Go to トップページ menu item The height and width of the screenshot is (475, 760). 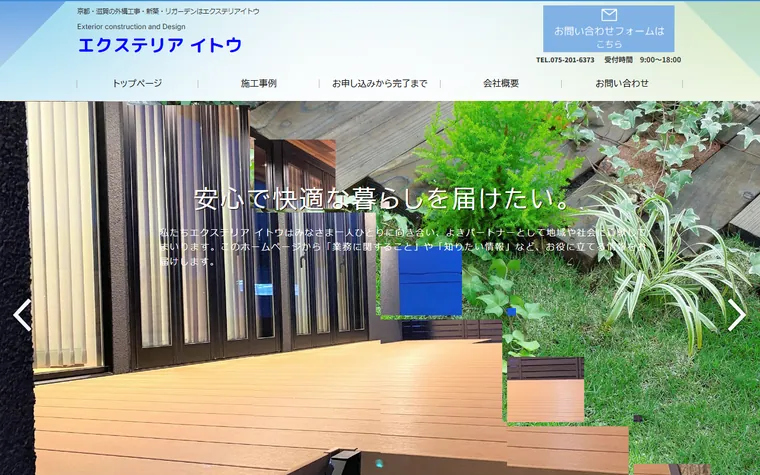pyautogui.click(x=137, y=83)
